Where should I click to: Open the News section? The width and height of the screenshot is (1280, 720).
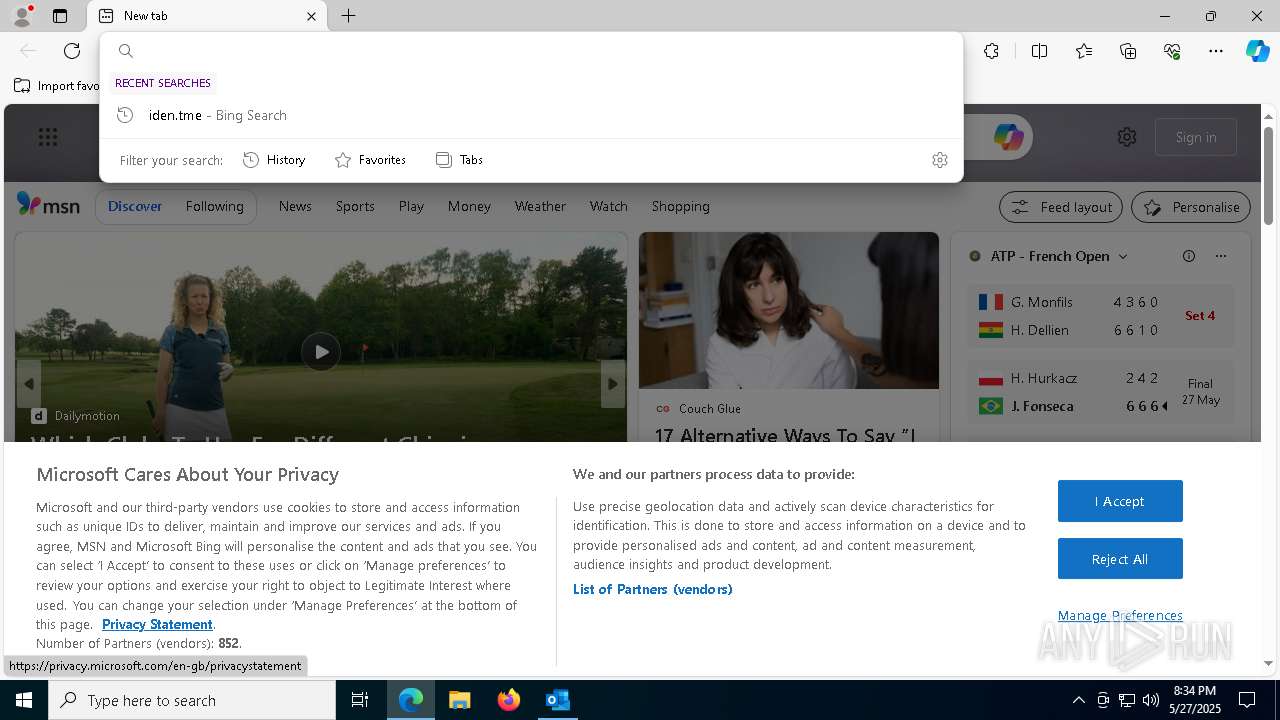tap(295, 206)
